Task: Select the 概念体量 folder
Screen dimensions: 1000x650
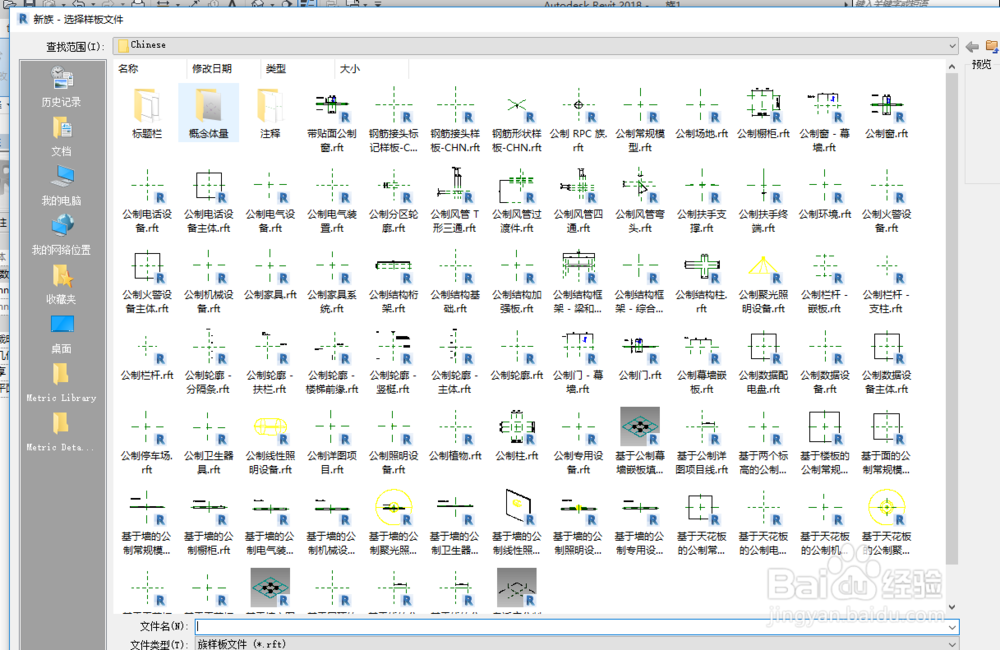Action: point(209,113)
